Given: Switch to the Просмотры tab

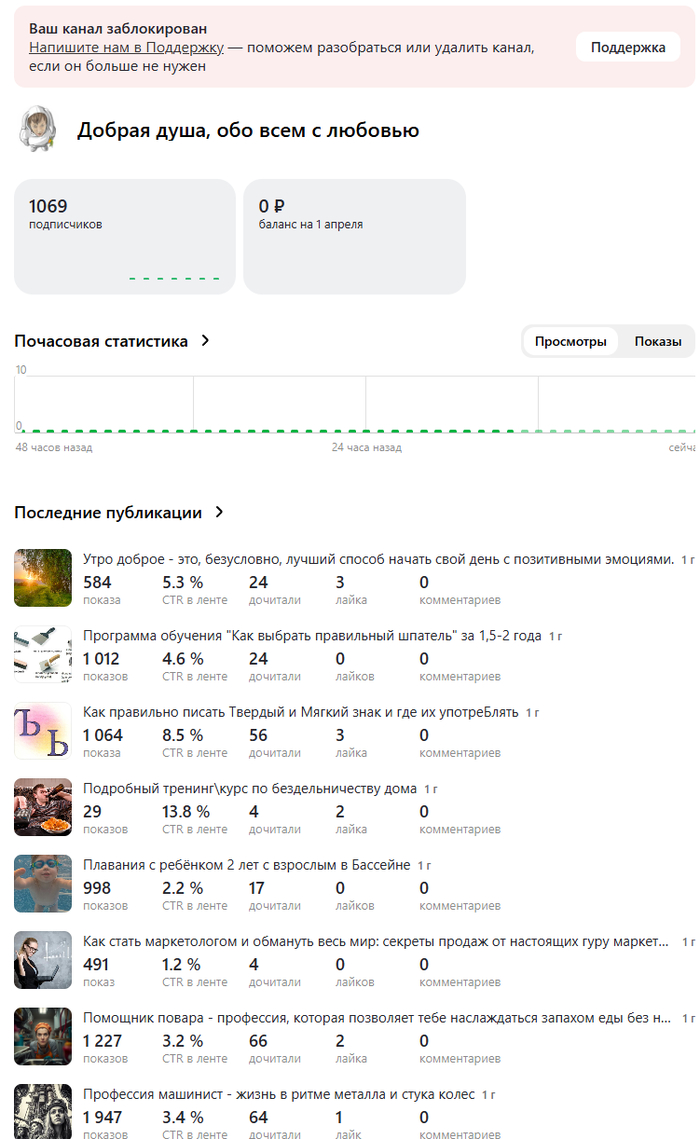Looking at the screenshot, I should (570, 342).
